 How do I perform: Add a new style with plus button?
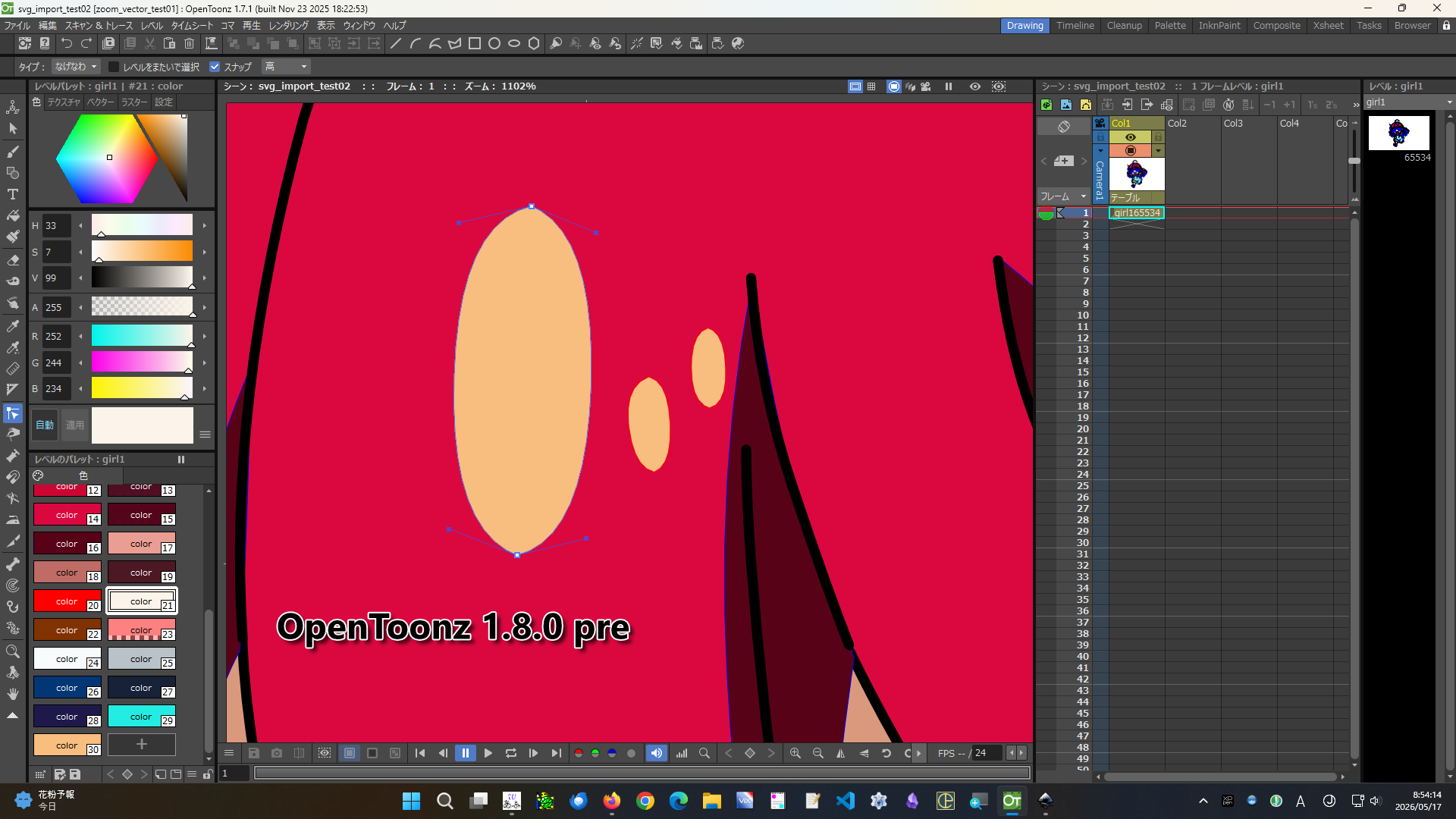pos(142,745)
